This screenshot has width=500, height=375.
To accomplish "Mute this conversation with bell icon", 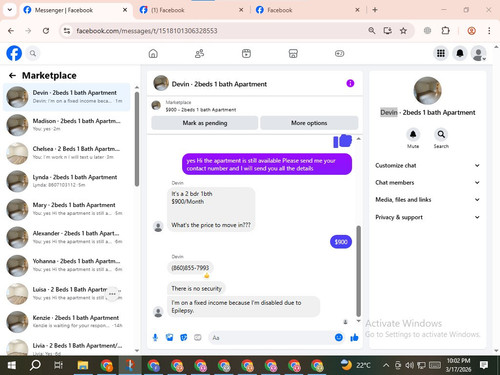I will point(413,135).
